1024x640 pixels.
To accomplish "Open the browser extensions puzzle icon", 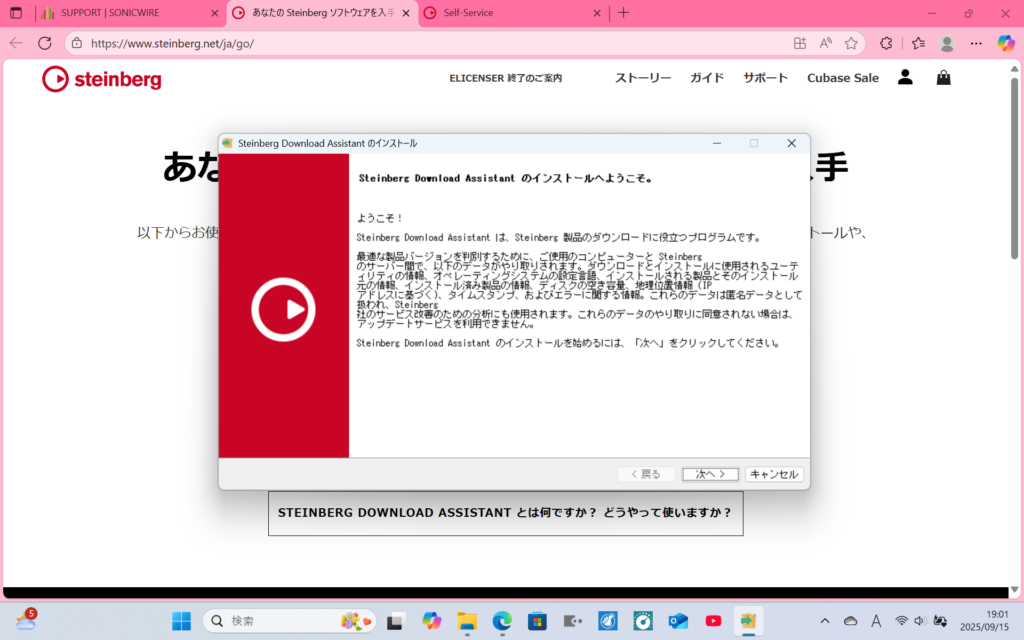I will click(886, 43).
